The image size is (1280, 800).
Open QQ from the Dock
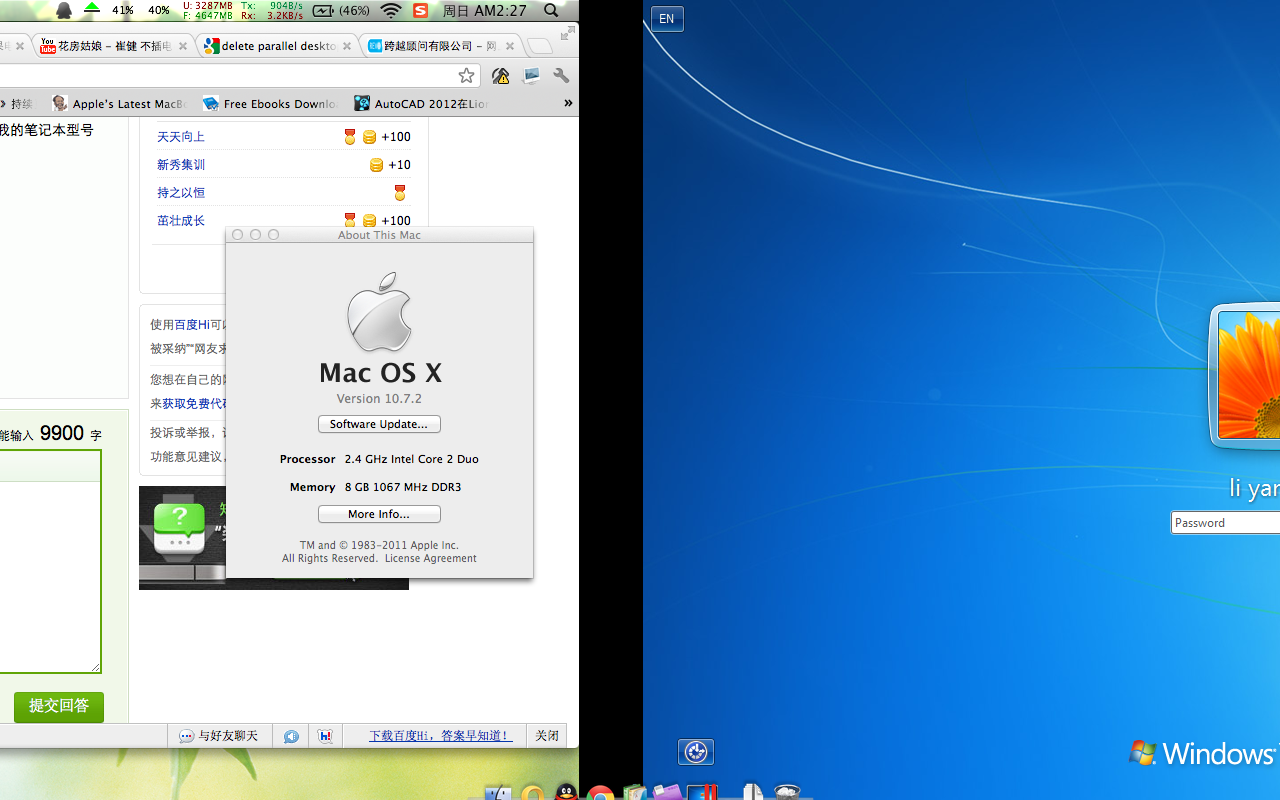tap(566, 792)
